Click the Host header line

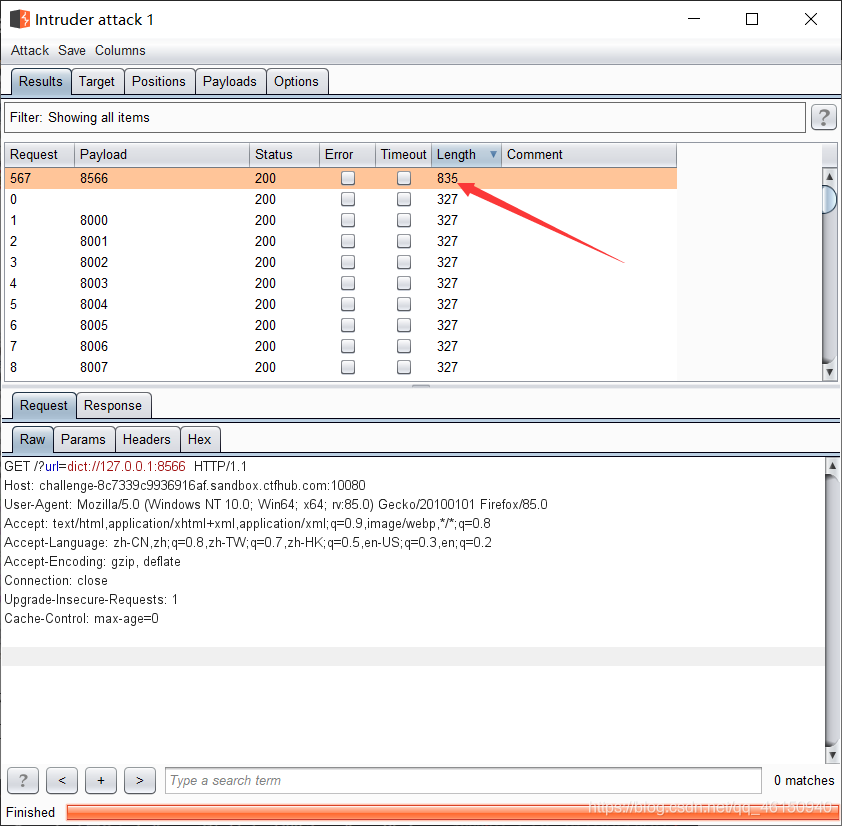[x=185, y=486]
